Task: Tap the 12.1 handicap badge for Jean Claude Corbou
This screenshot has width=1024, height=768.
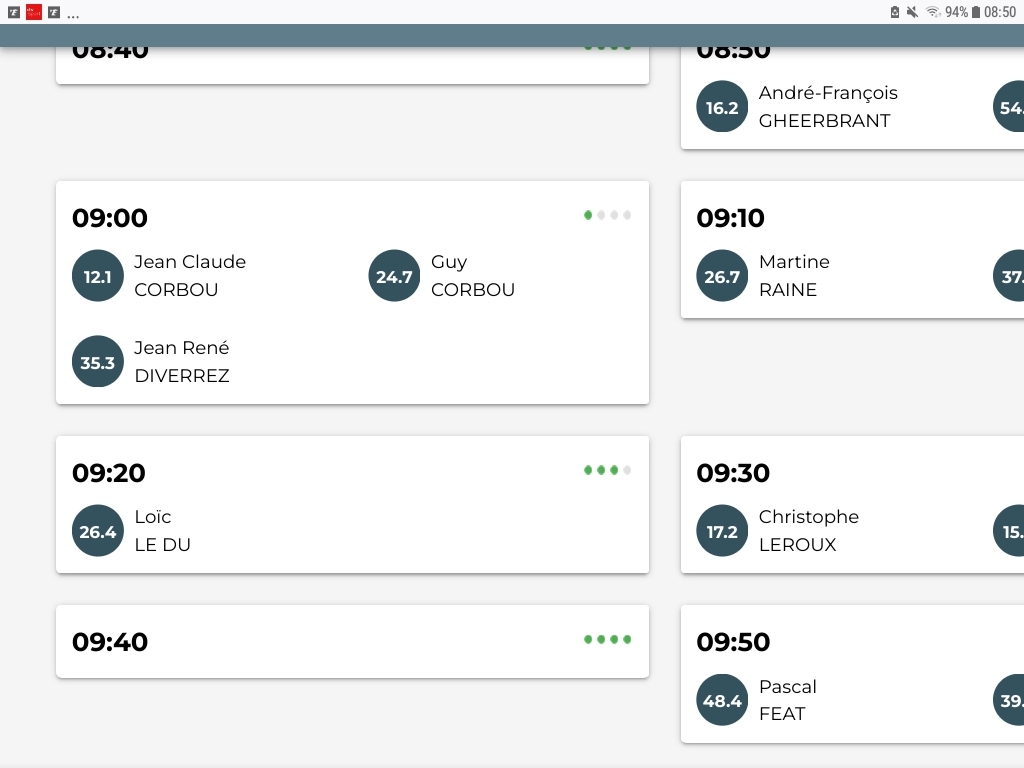Action: 97,276
